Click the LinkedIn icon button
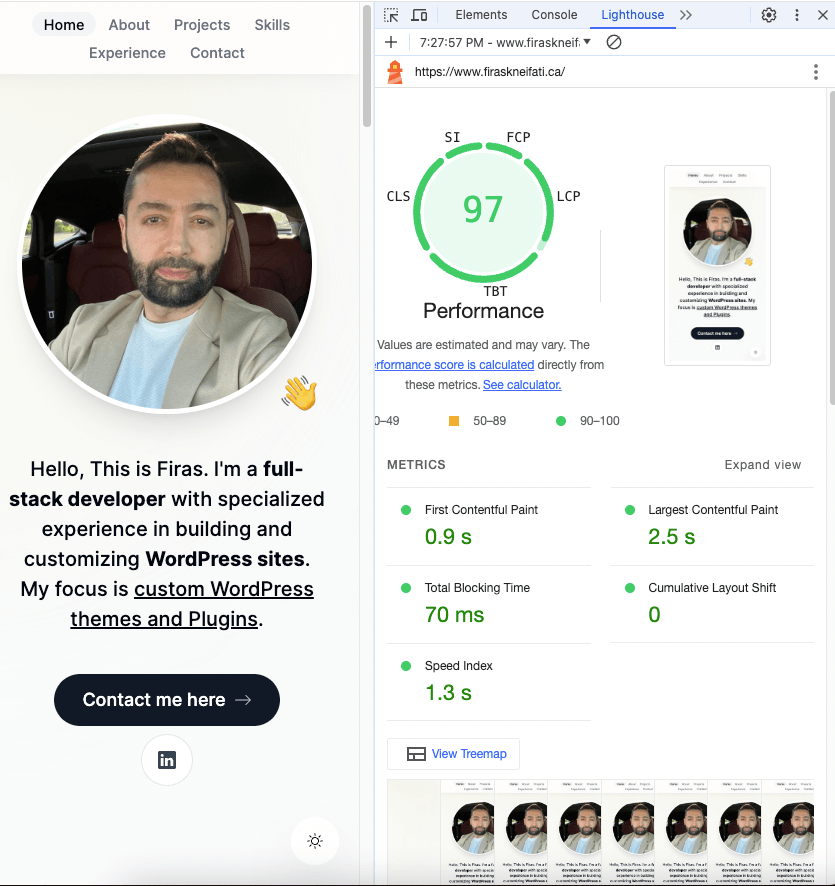835x886 pixels. click(167, 760)
